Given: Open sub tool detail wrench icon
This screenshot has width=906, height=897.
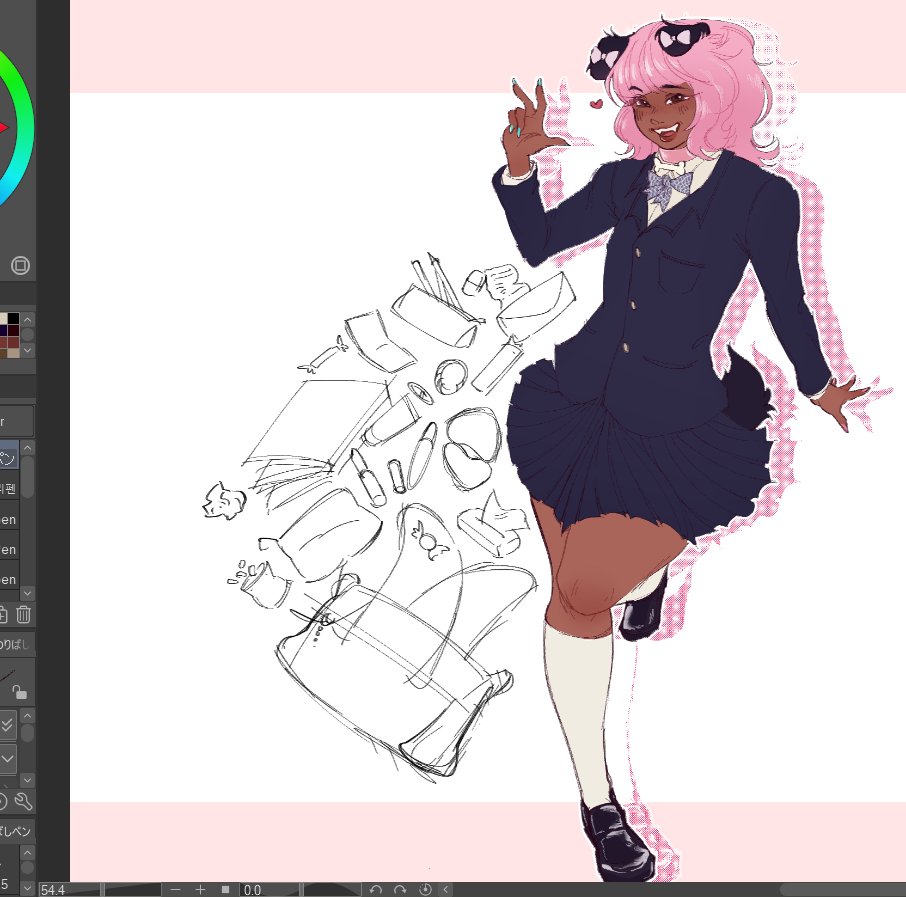Looking at the screenshot, I should pyautogui.click(x=23, y=801).
